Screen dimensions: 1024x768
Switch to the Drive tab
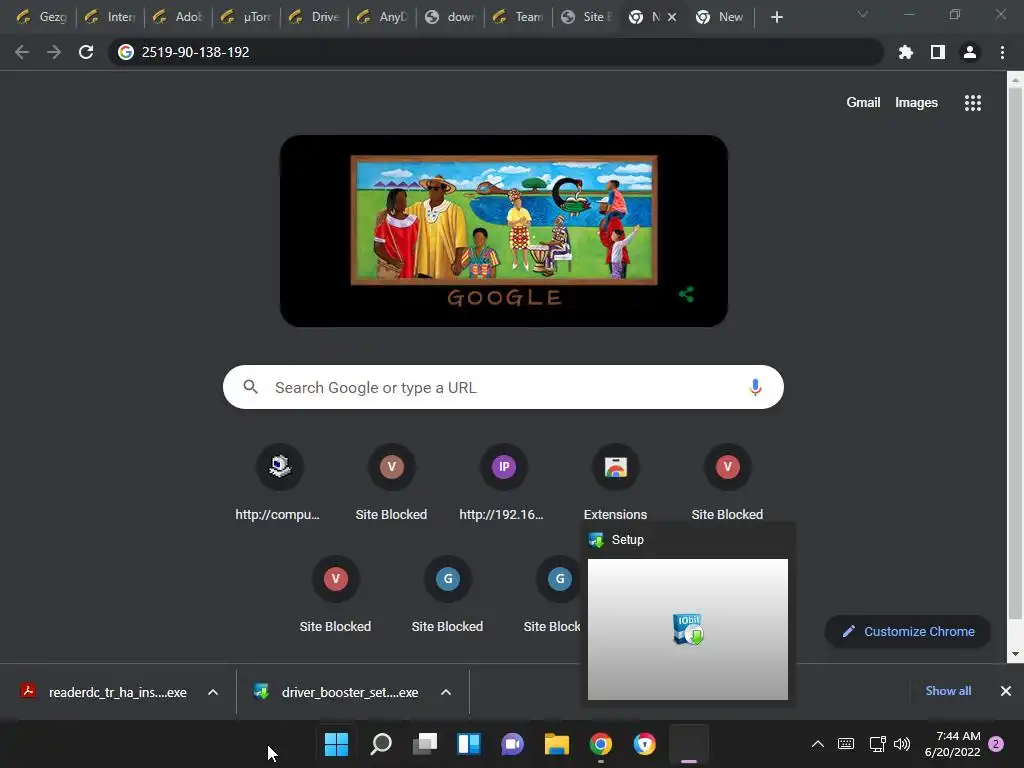(315, 17)
